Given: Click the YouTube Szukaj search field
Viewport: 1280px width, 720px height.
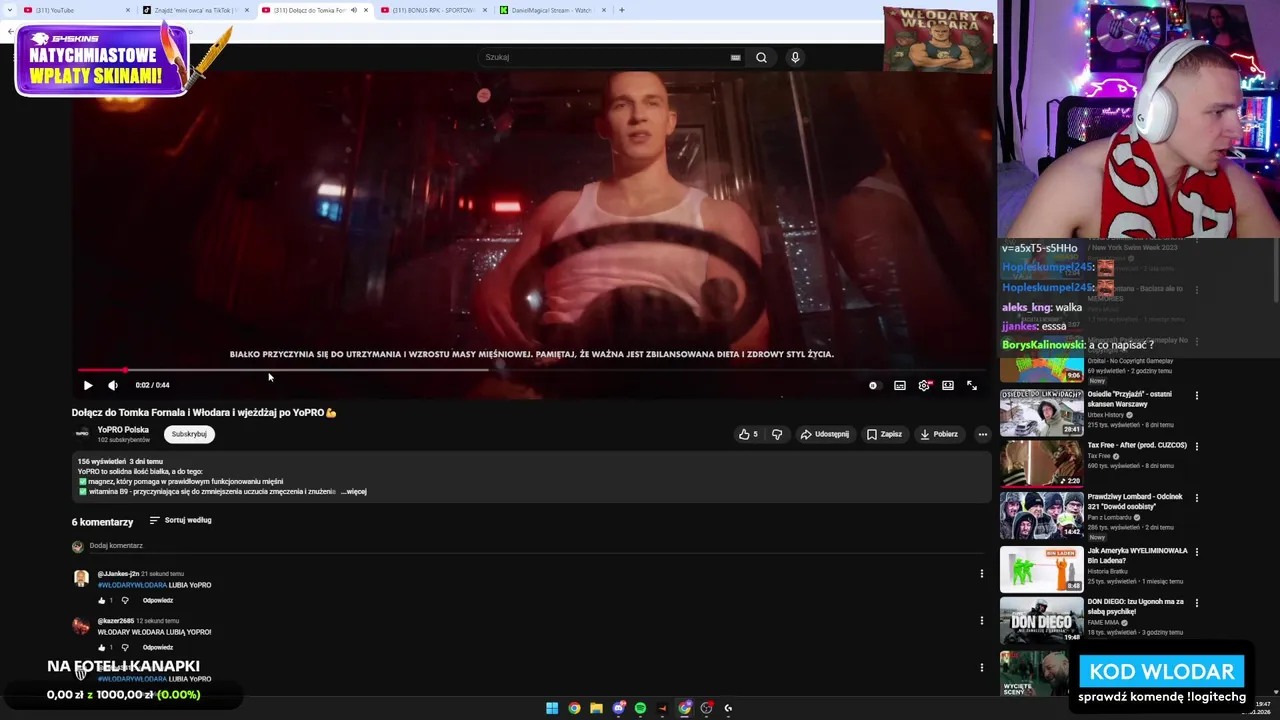Looking at the screenshot, I should coord(605,57).
